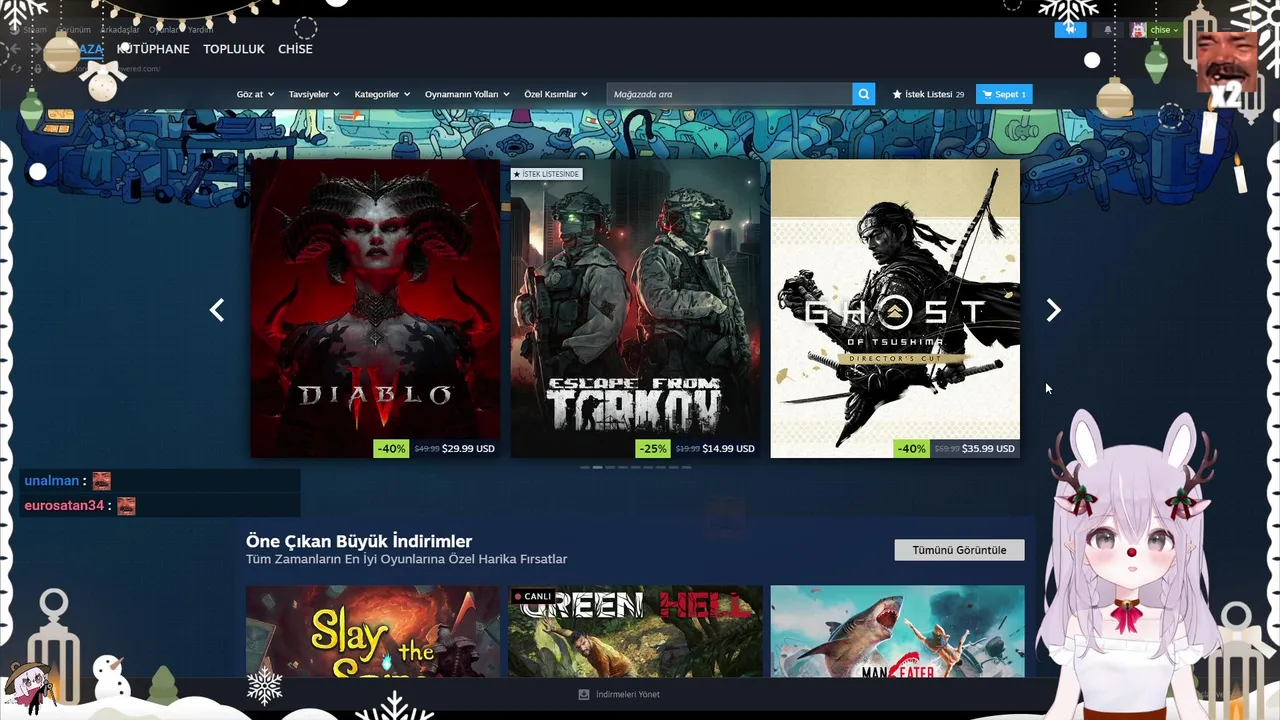The image size is (1280, 720).
Task: Switch to the CHİSE profile tab
Action: tap(295, 49)
